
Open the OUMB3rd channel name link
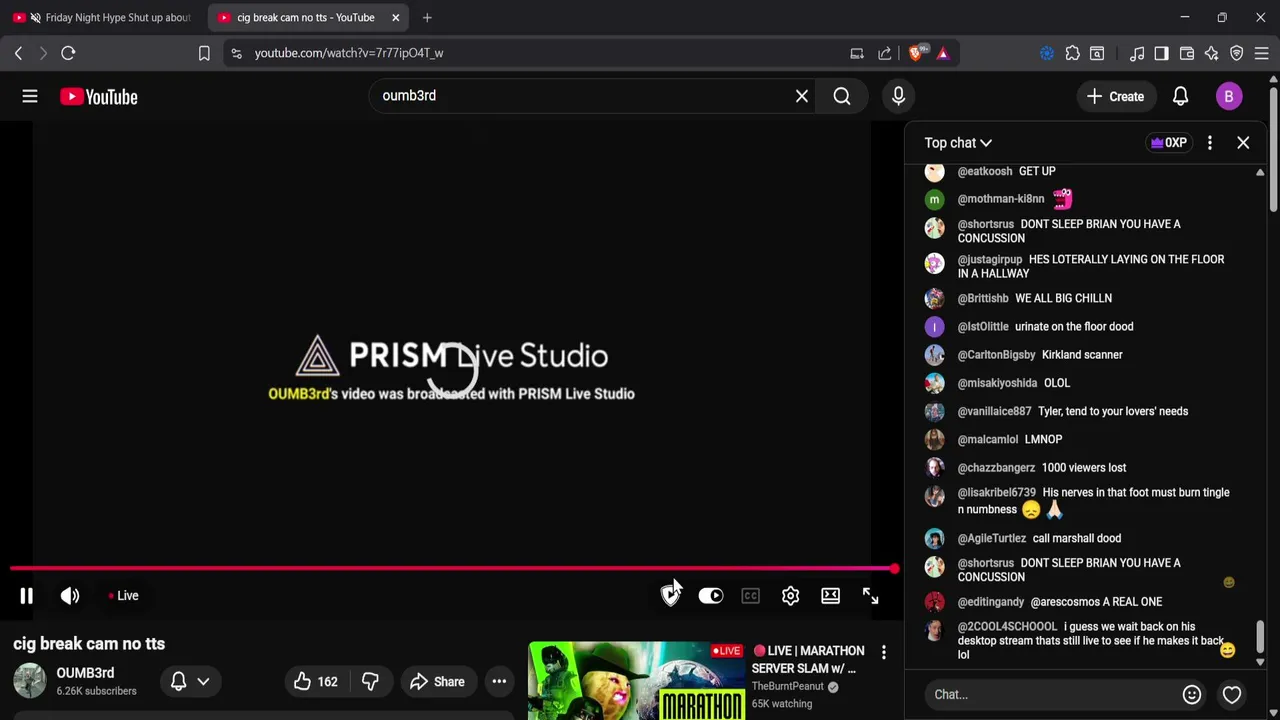(x=85, y=673)
